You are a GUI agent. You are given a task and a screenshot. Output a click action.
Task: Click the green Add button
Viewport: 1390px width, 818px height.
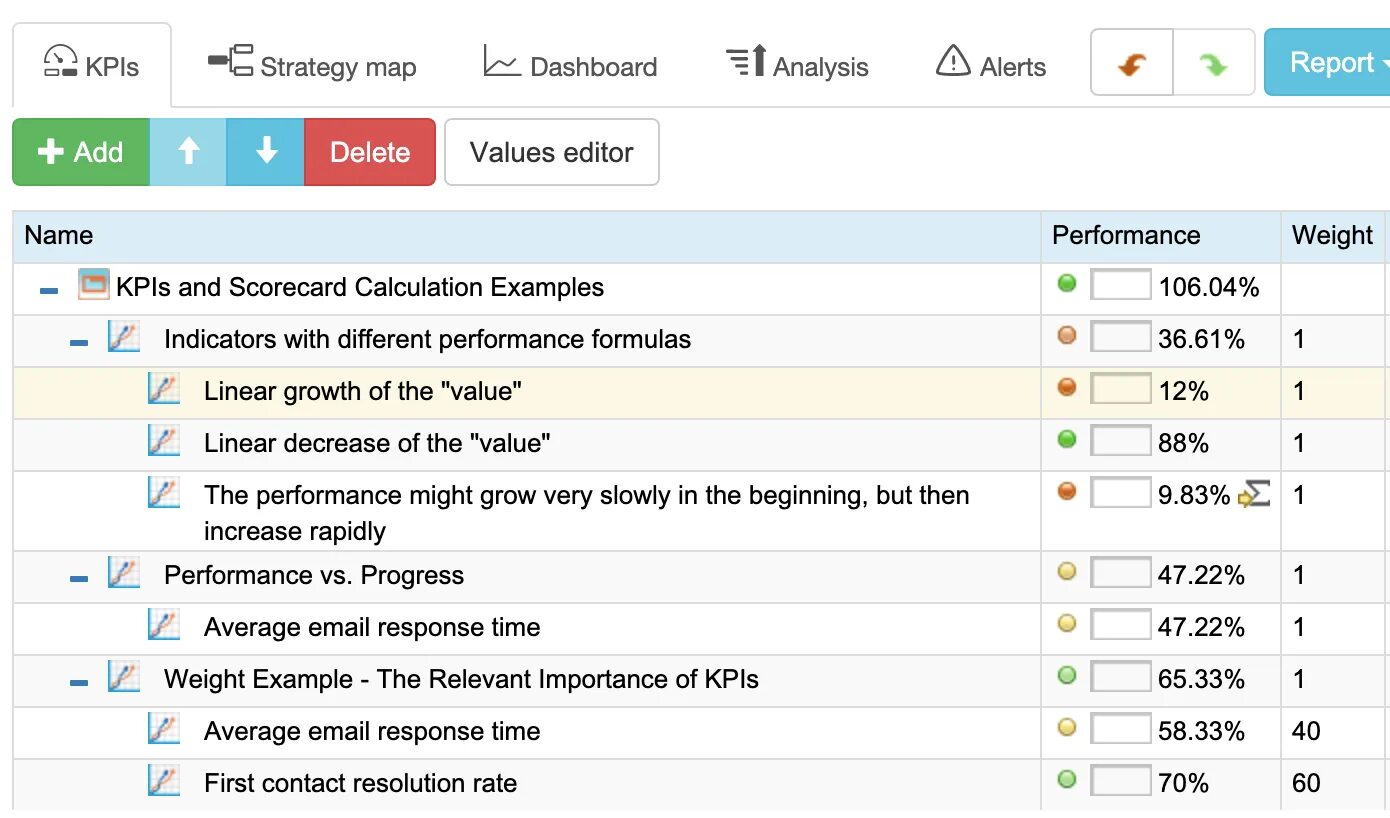pos(81,152)
